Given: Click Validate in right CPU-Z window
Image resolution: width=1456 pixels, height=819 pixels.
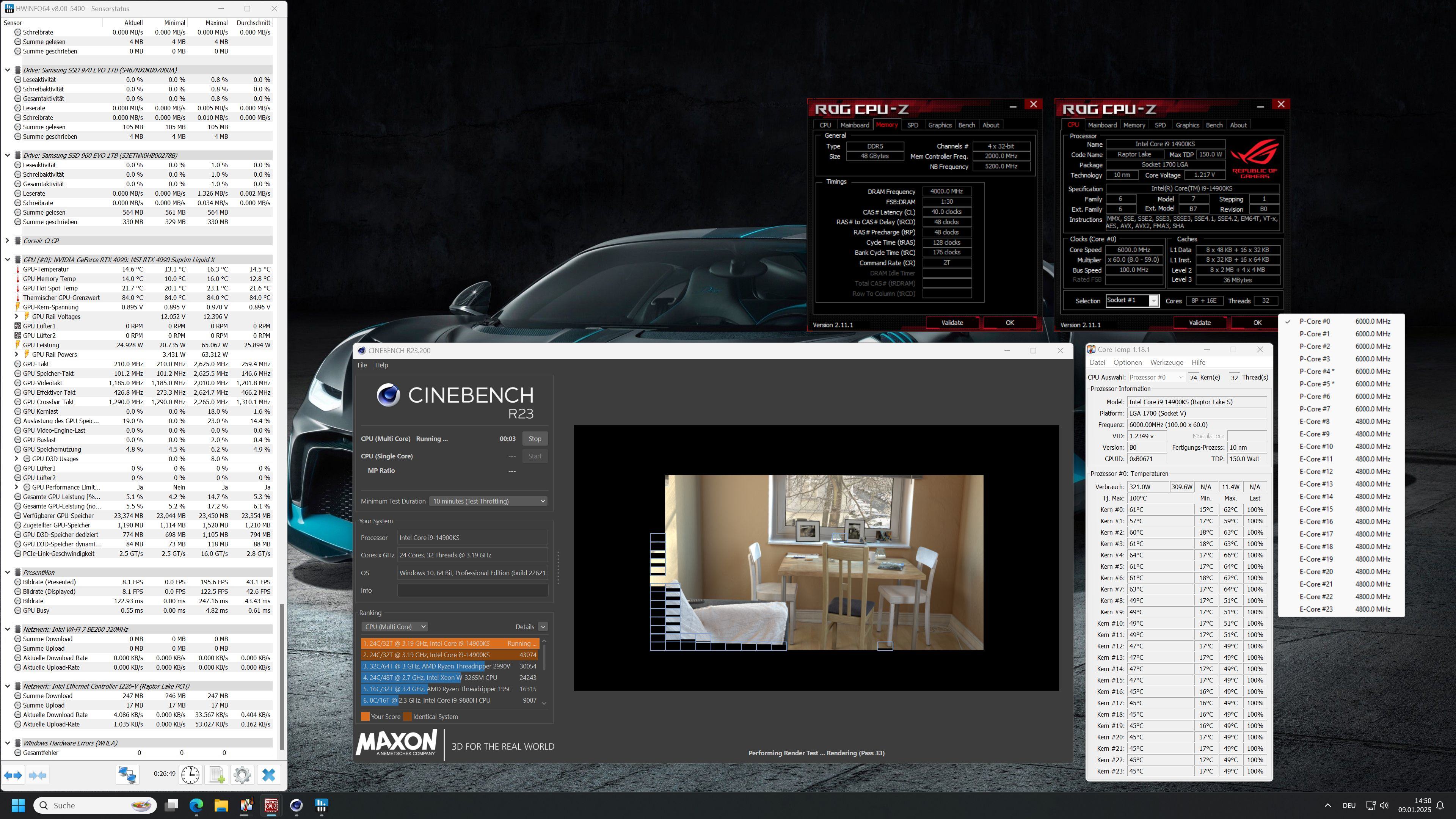Looking at the screenshot, I should click(1199, 323).
